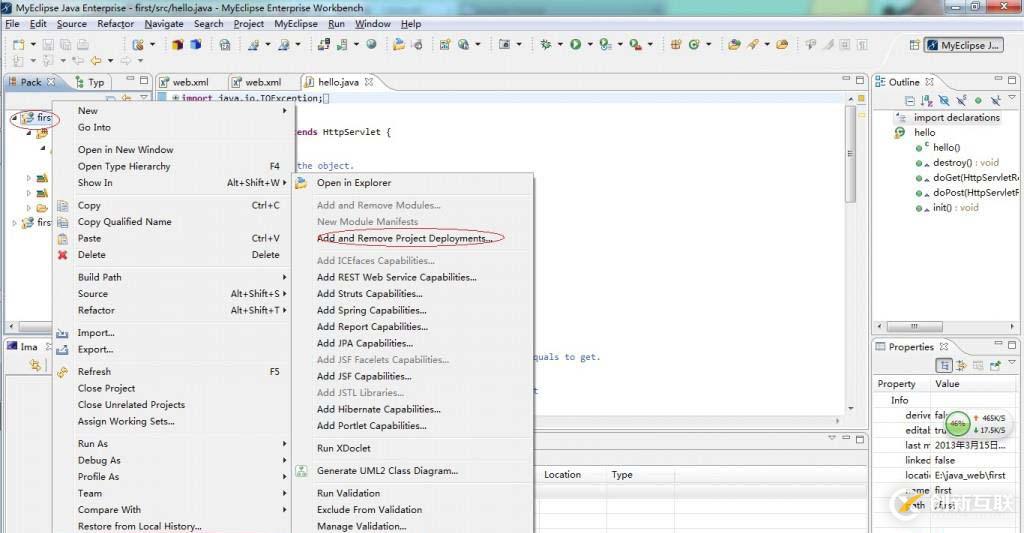The height and width of the screenshot is (533, 1024).
Task: Open the MyEclipse menu
Action: [296, 24]
